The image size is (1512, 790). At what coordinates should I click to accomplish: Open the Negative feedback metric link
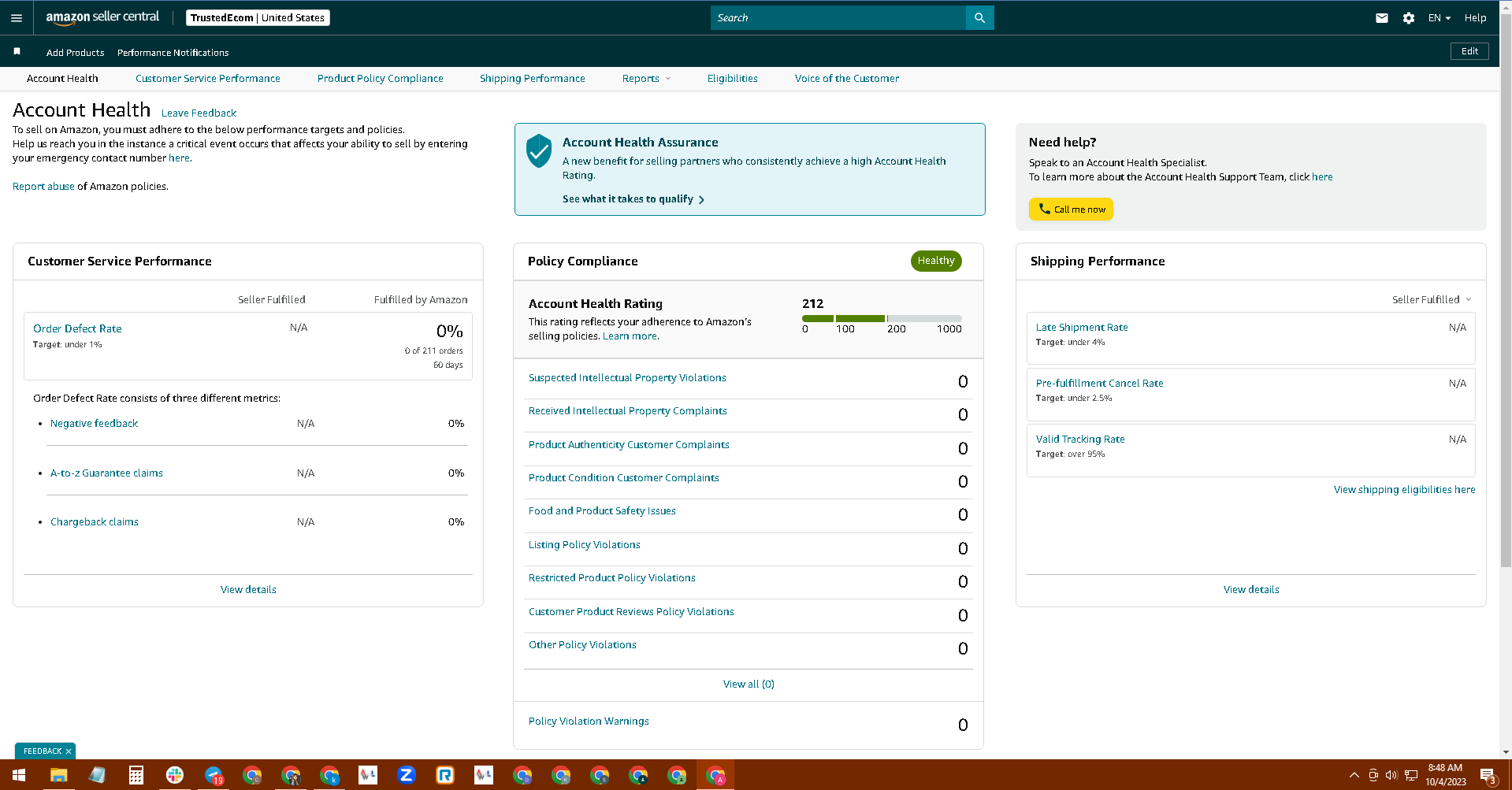click(94, 423)
